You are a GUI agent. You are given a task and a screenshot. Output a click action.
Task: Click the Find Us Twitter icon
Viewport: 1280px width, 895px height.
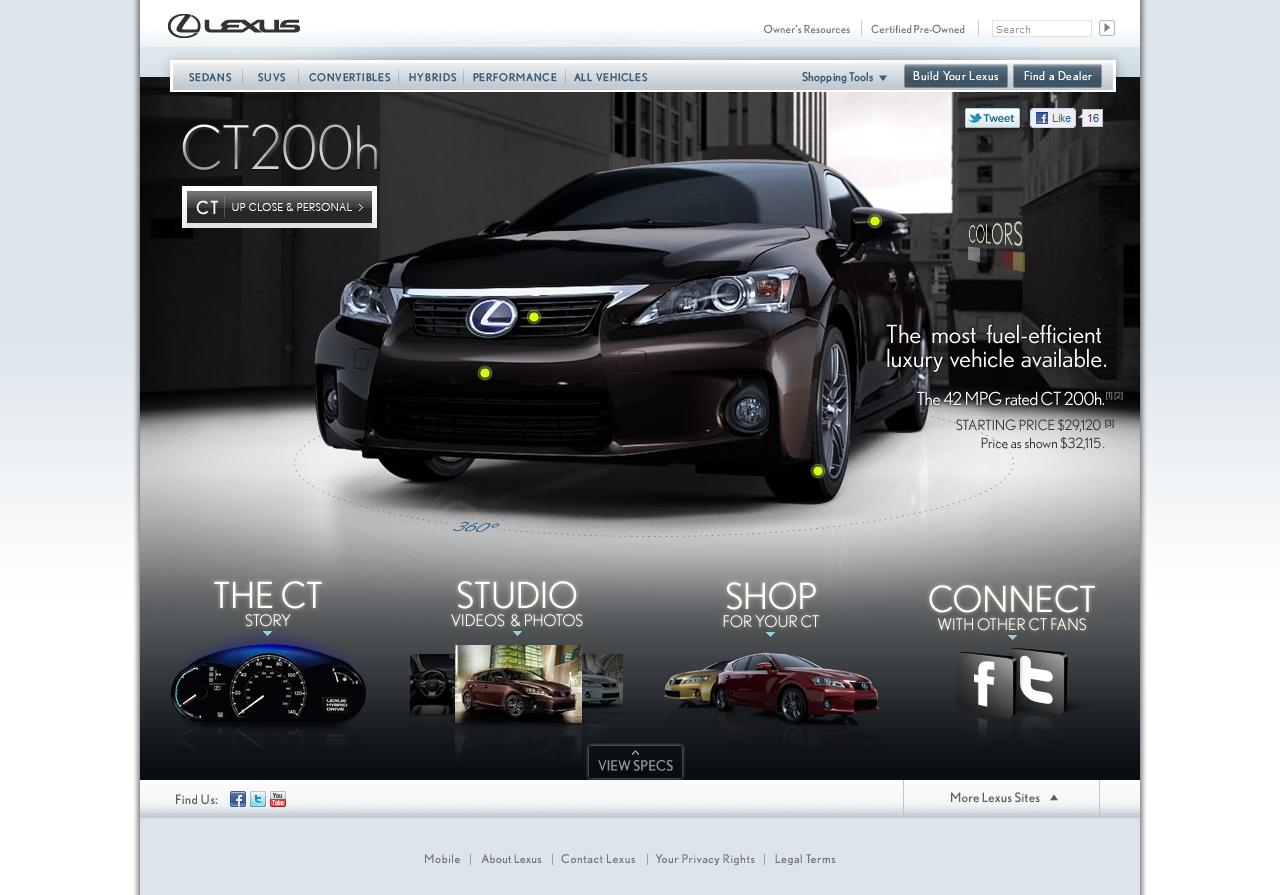click(x=258, y=799)
